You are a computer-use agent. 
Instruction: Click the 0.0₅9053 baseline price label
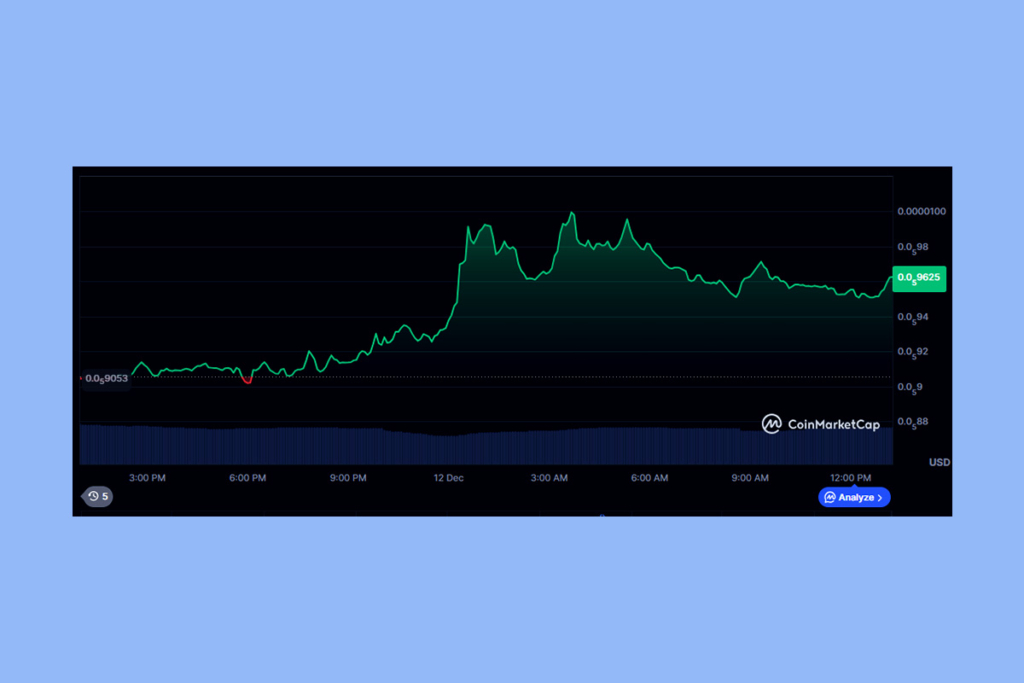point(106,378)
